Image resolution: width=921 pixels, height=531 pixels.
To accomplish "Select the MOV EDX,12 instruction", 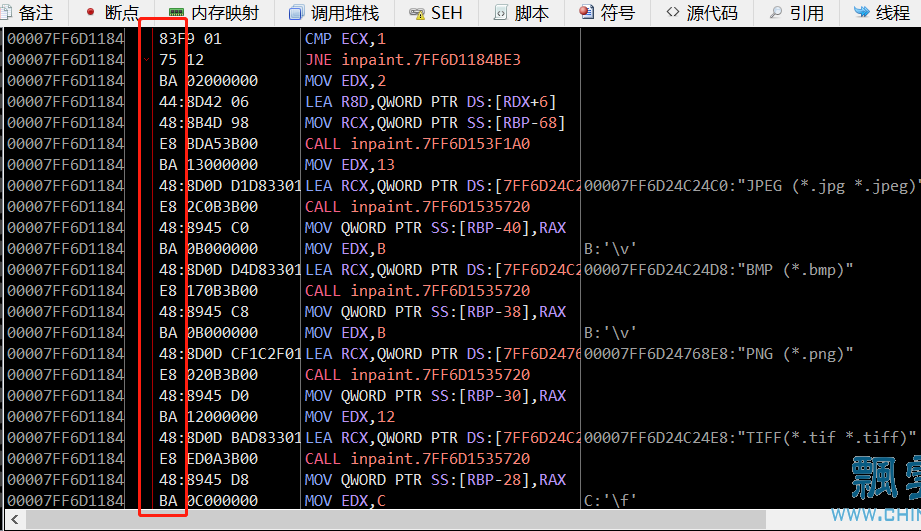I will click(x=349, y=417).
